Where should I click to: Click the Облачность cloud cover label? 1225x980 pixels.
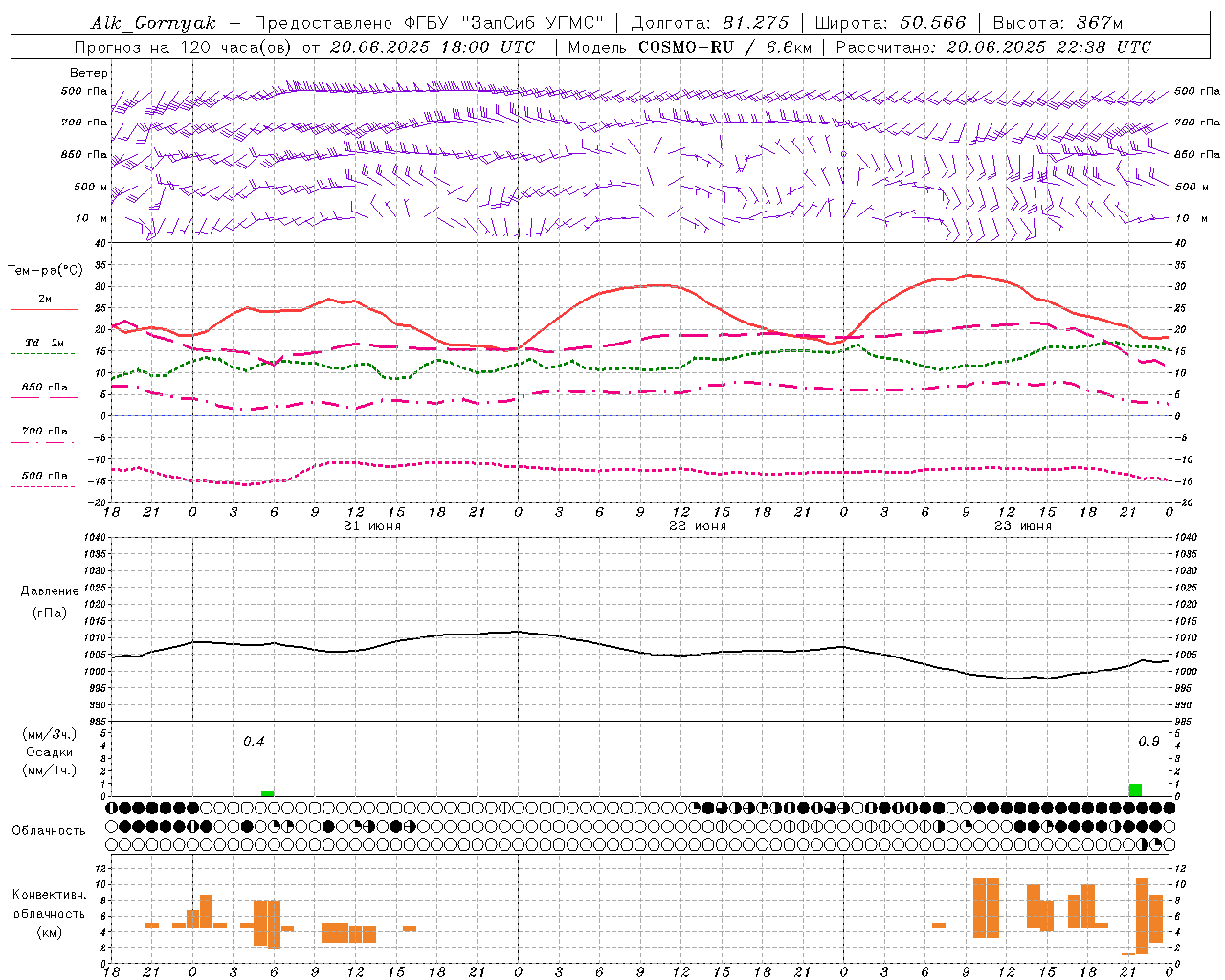coord(49,831)
